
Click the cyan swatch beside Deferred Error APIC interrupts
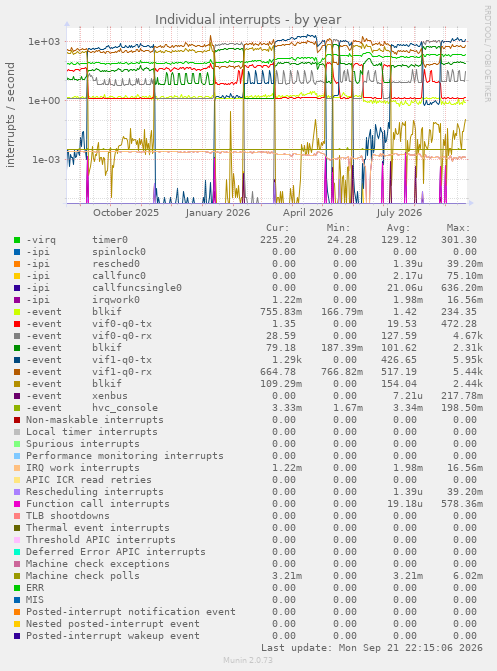tap(17, 552)
